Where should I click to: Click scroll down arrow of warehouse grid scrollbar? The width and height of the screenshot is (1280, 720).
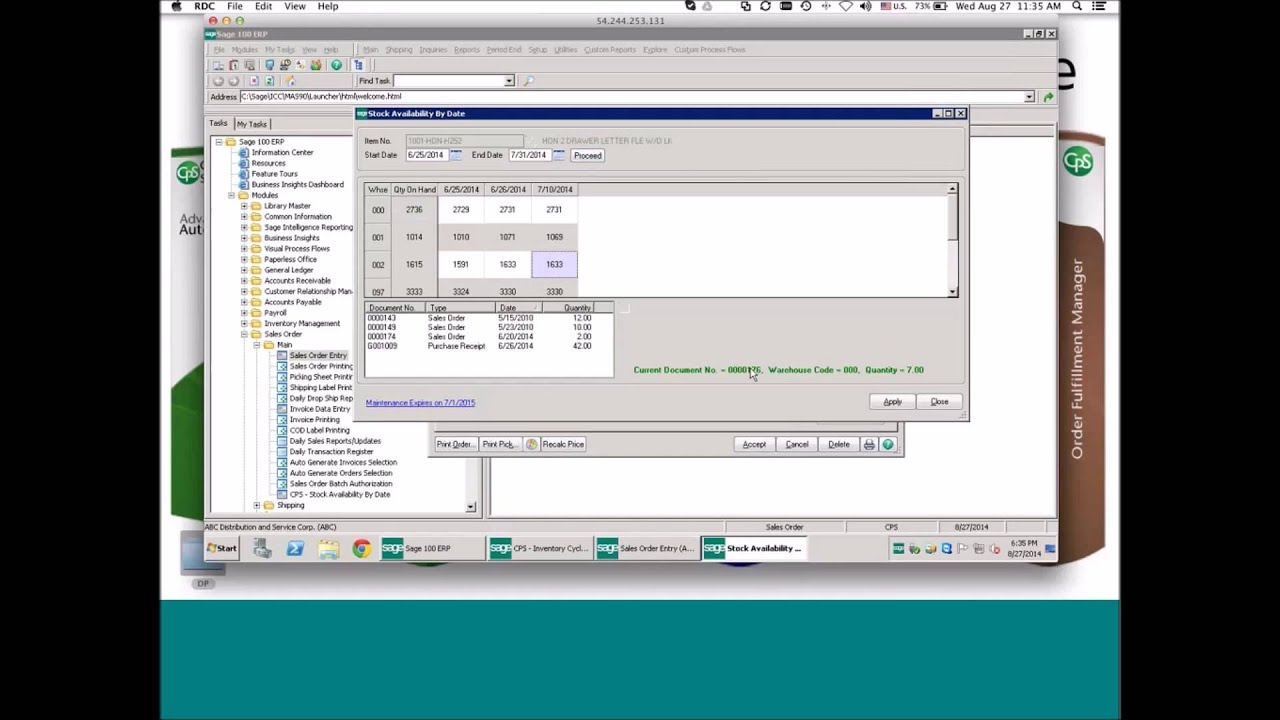pos(952,292)
